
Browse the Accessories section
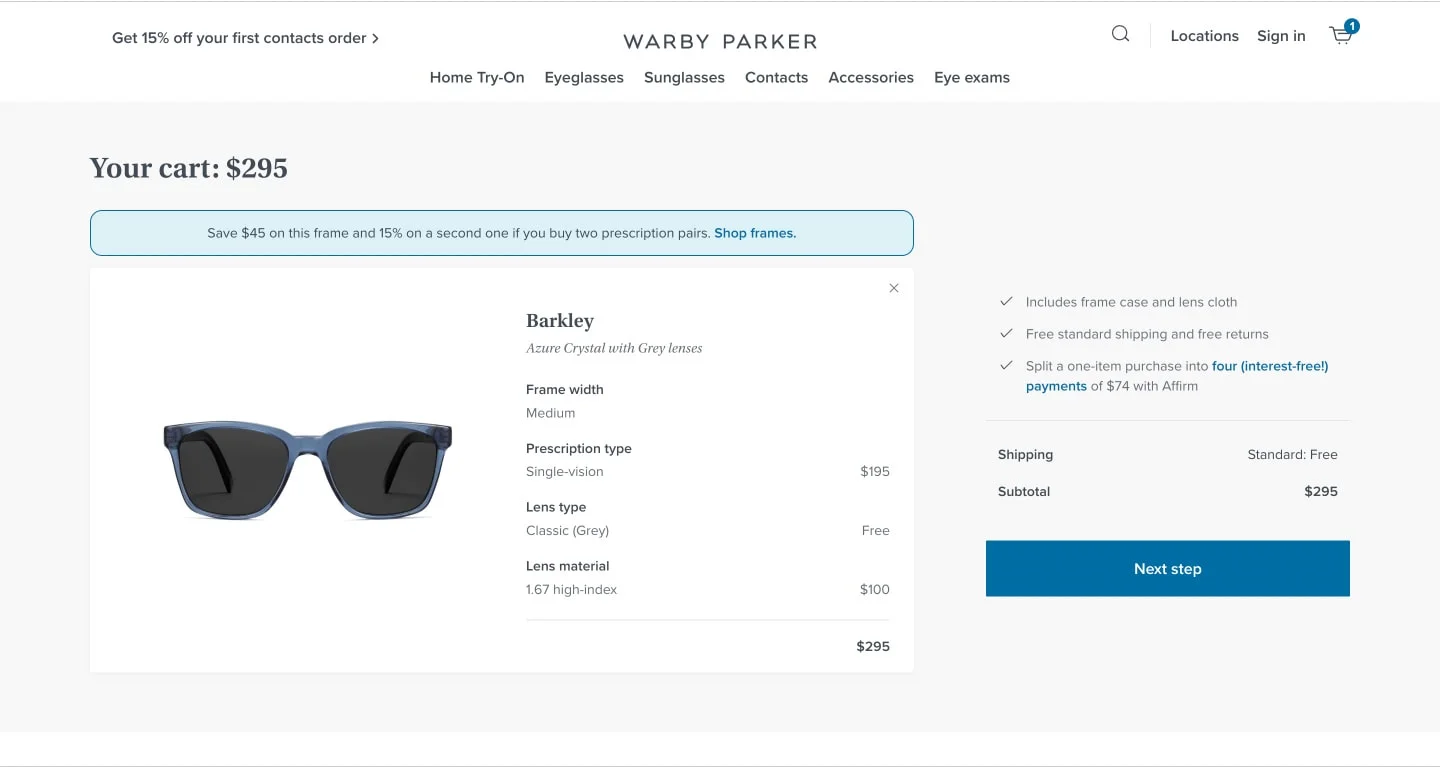point(870,77)
